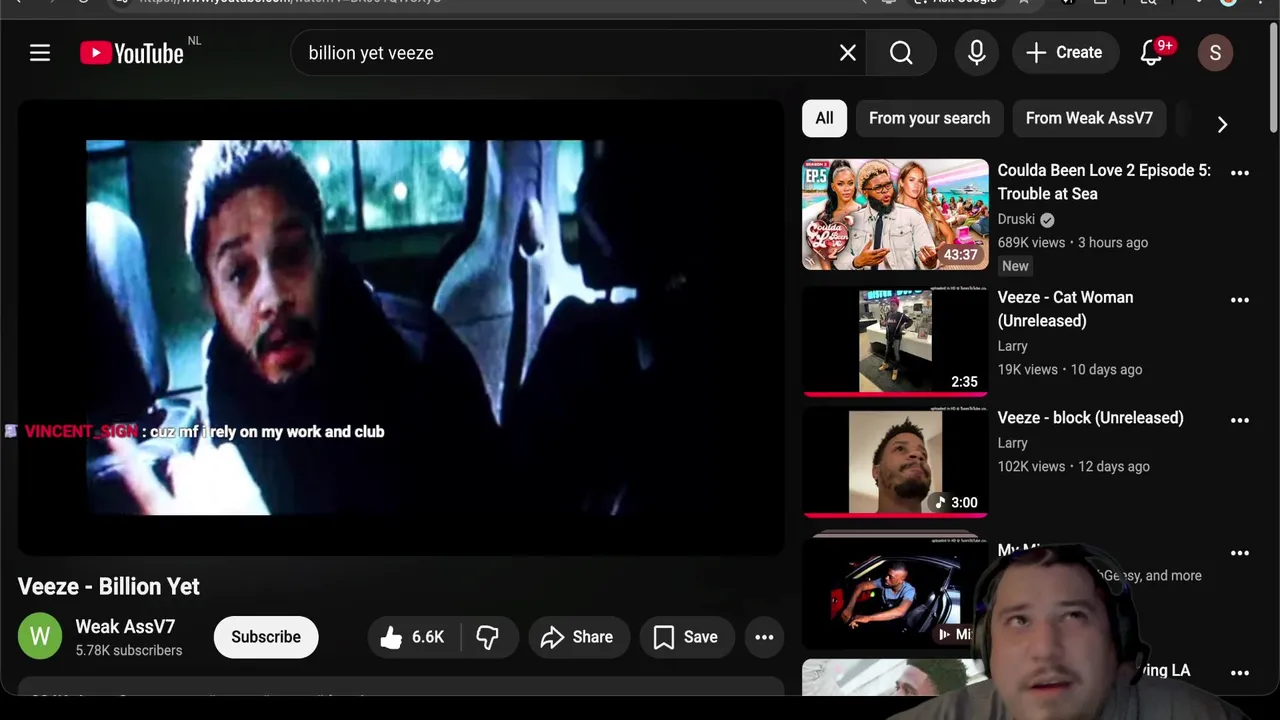Viewport: 1280px width, 720px height.
Task: Go to YouTube home via logo
Action: pyautogui.click(x=132, y=53)
